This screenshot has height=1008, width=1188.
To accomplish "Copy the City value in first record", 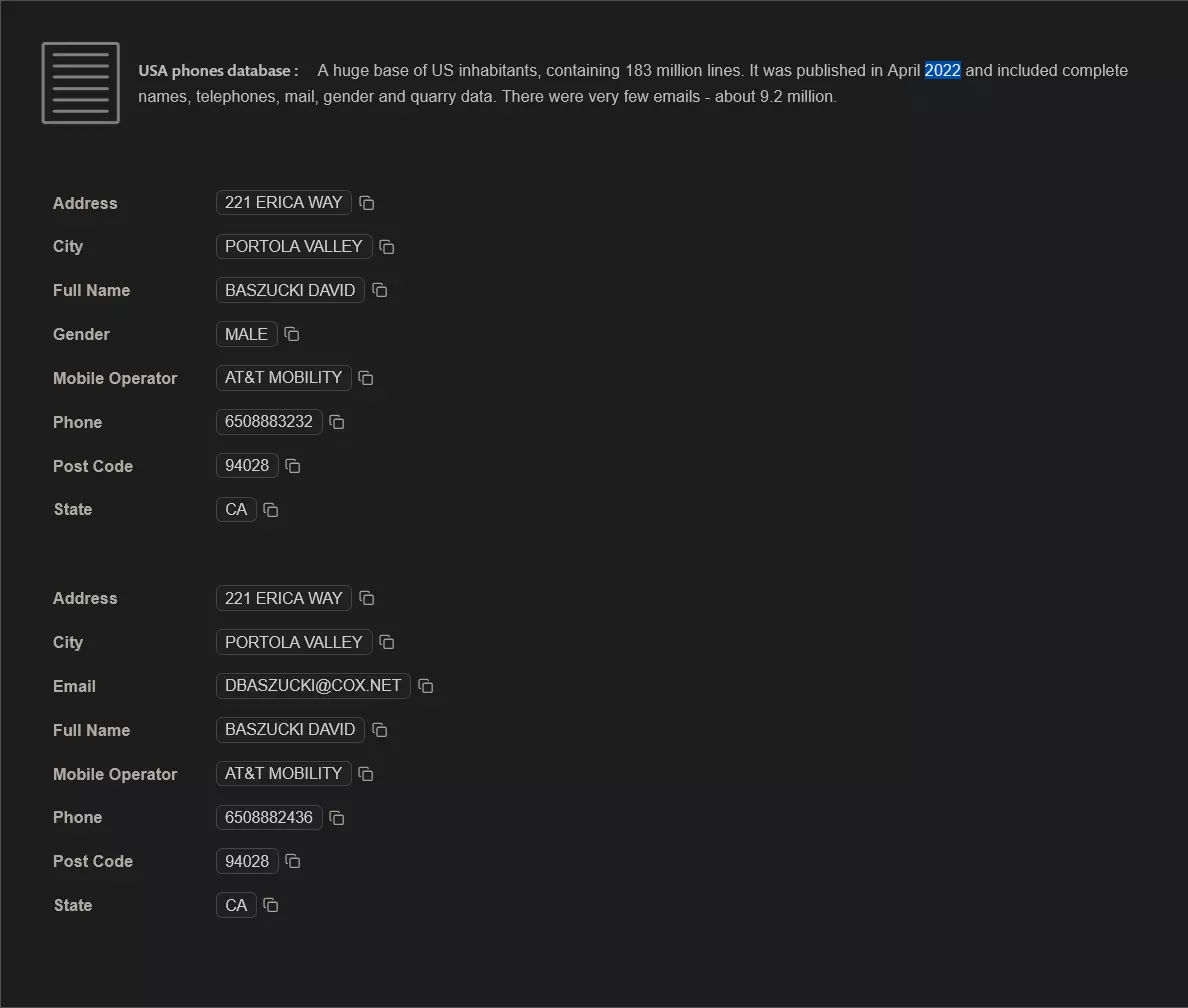I will point(386,247).
